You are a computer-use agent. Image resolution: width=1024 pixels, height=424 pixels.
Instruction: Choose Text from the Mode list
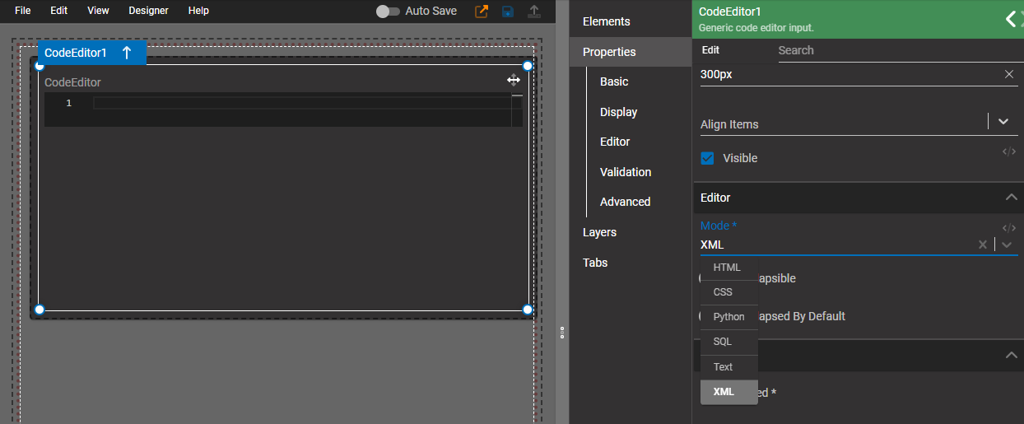(729, 367)
